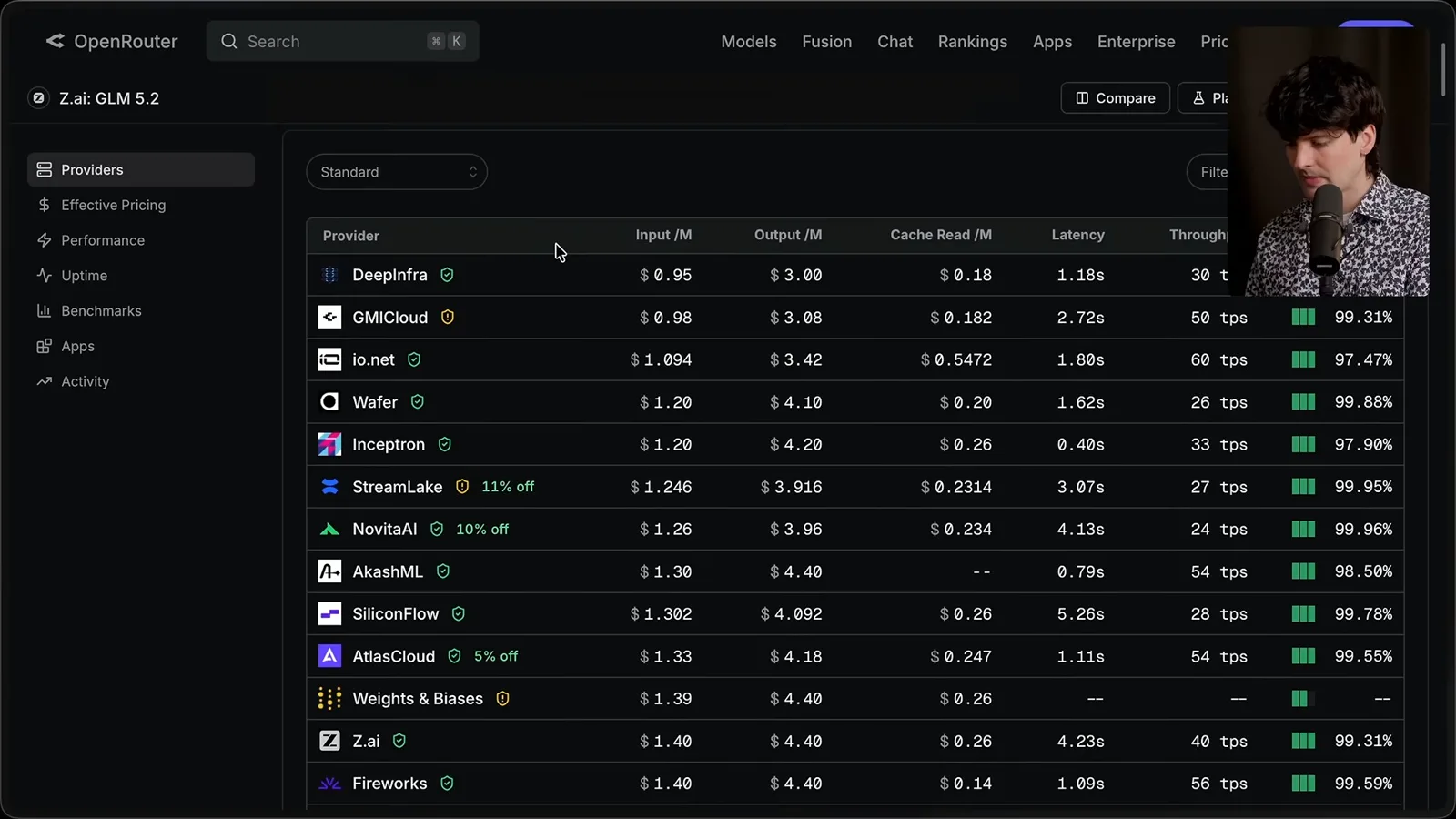Click the Z.ai provider logo icon
This screenshot has width=1456, height=819.
click(x=329, y=741)
